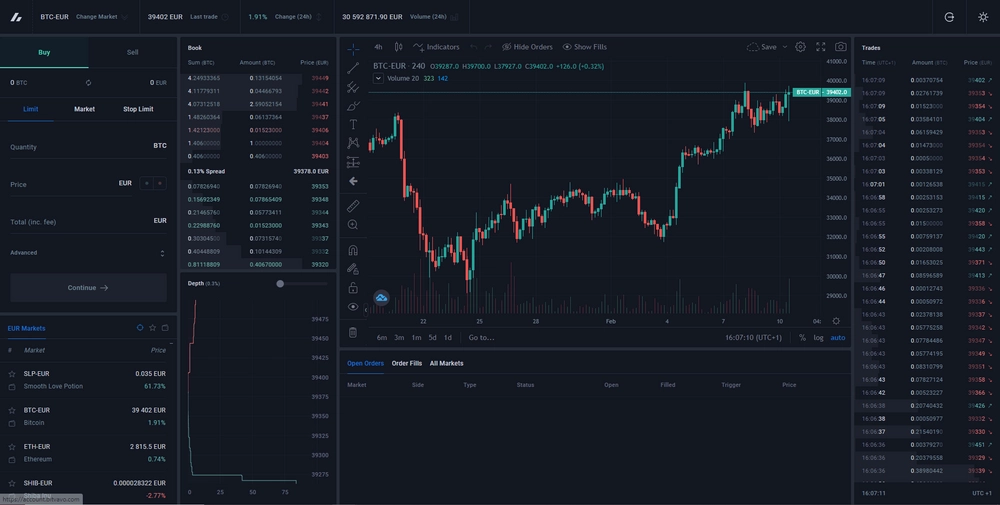1000x505 pixels.
Task: Open the 4h interval dropdown
Action: 378,47
